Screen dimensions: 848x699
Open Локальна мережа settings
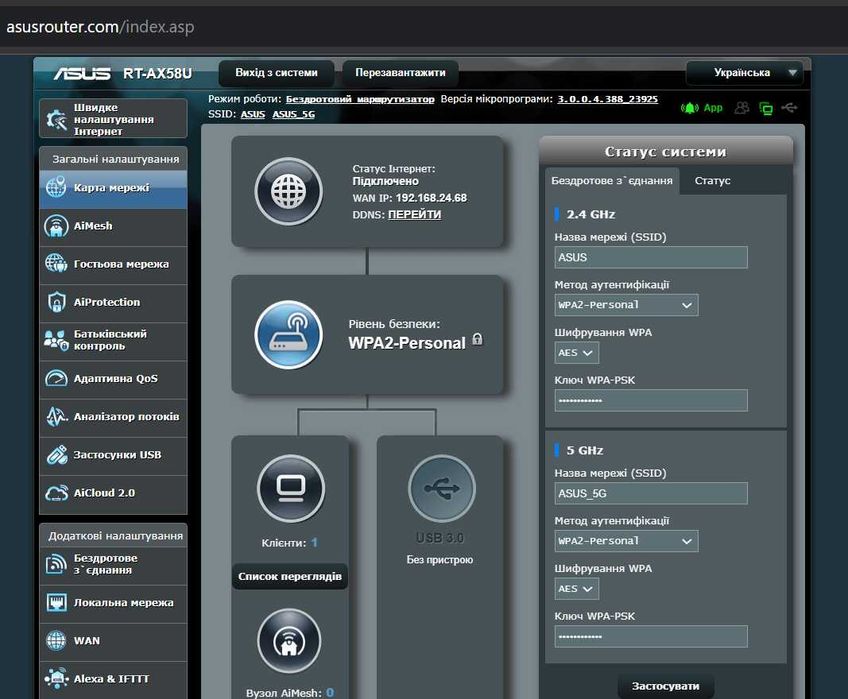pyautogui.click(x=113, y=603)
